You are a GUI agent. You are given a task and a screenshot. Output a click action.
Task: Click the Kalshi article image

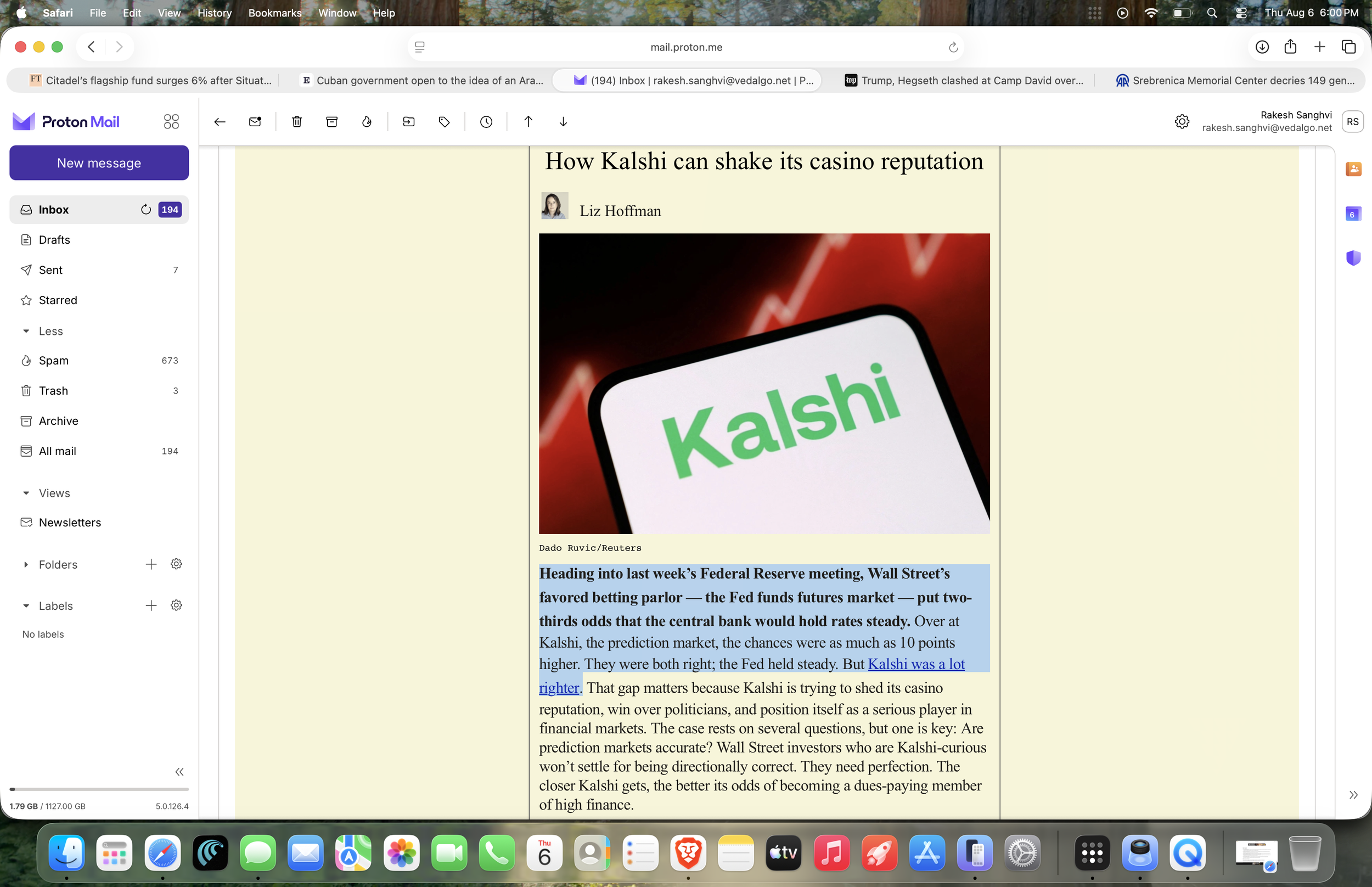(764, 384)
